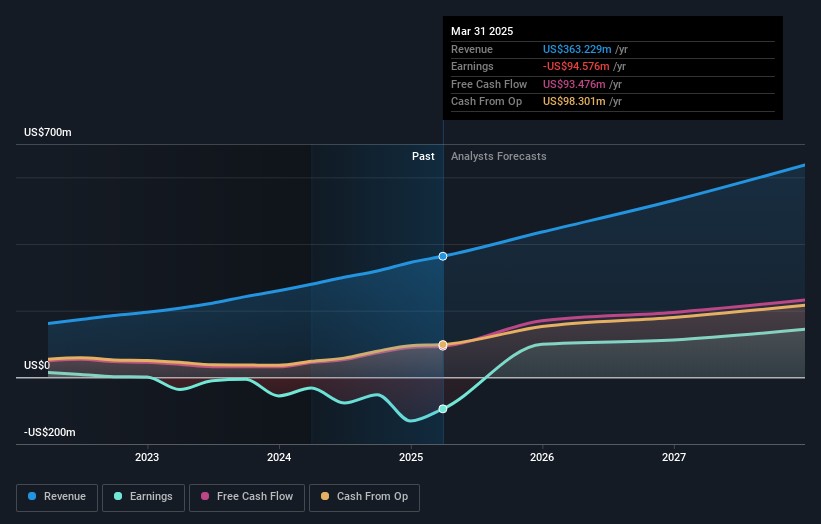Click the Revenue value US$363.229m in tooltip
Viewport: 821px width, 524px height.
coord(574,49)
